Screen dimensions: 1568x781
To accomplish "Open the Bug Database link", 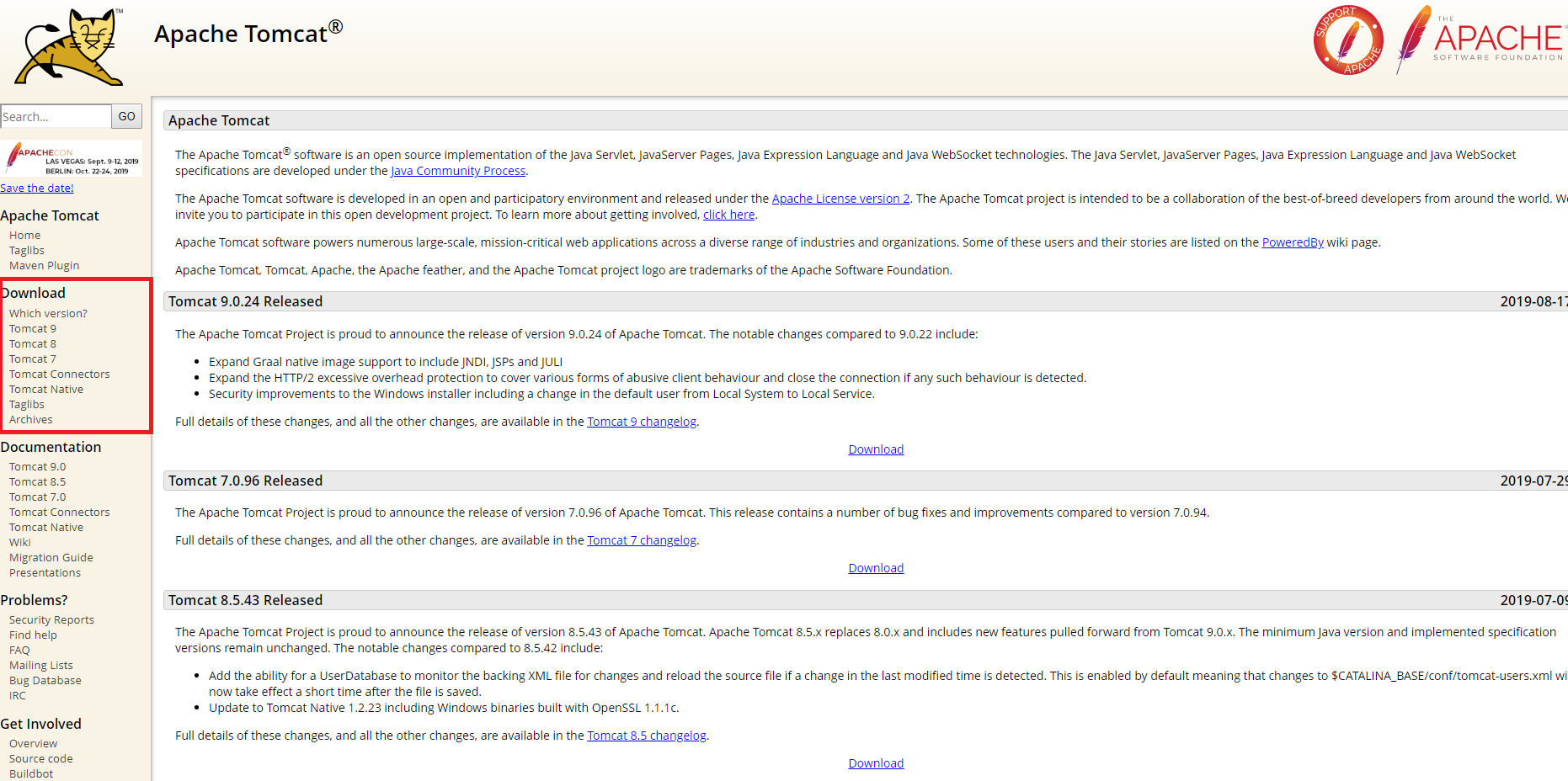I will pos(45,680).
